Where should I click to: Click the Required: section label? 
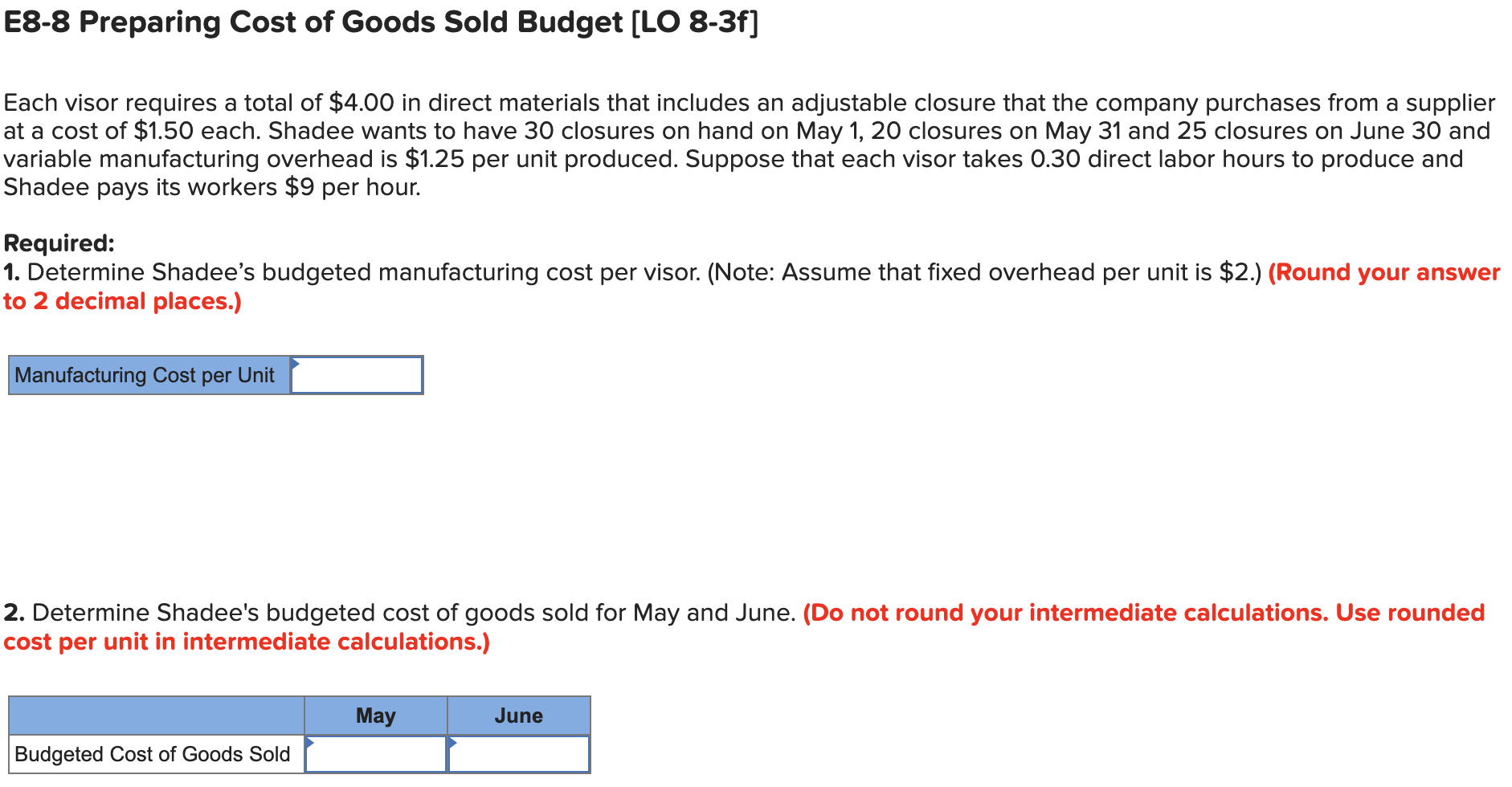pyautogui.click(x=58, y=242)
